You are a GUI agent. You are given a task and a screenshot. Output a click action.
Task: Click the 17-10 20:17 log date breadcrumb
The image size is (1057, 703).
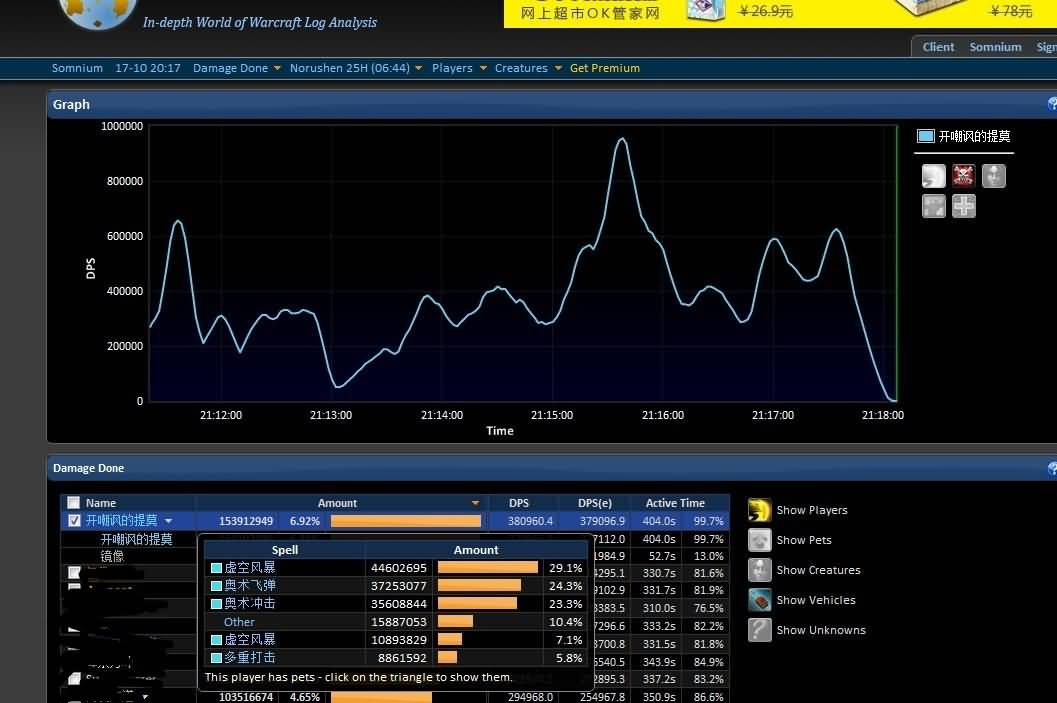(x=148, y=68)
